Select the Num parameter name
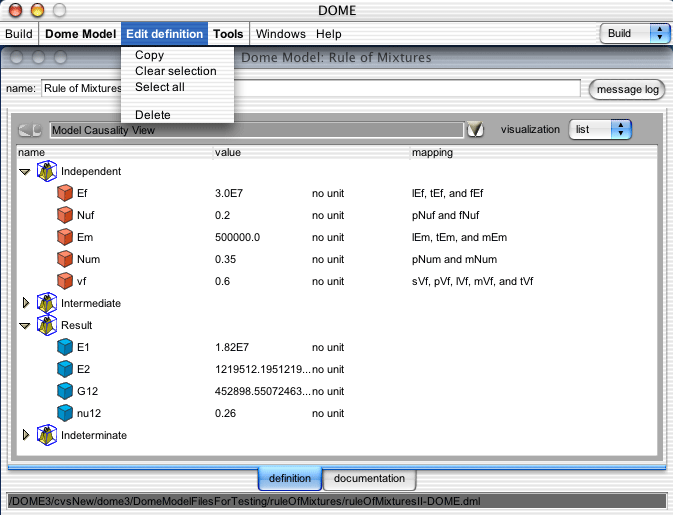673x515 pixels. tap(88, 259)
